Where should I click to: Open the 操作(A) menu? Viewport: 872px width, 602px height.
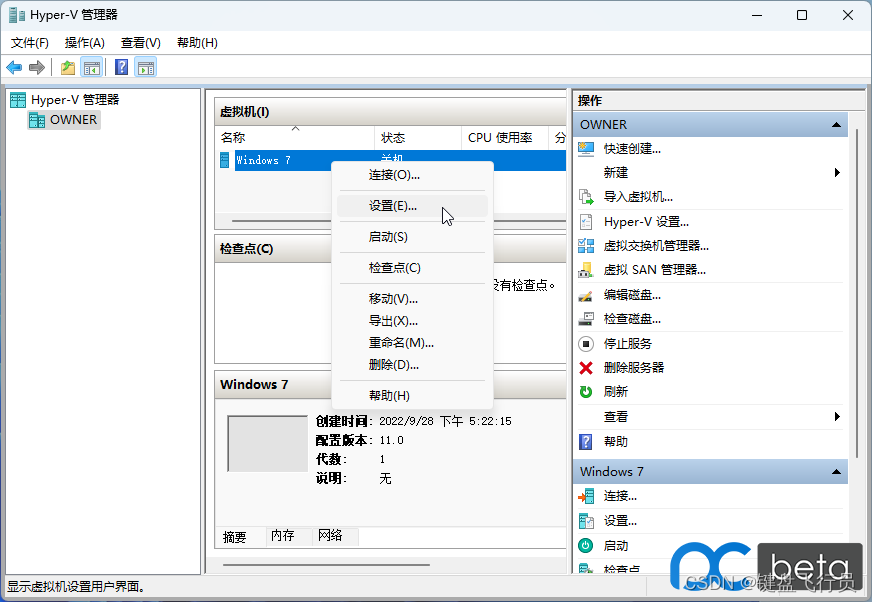84,43
